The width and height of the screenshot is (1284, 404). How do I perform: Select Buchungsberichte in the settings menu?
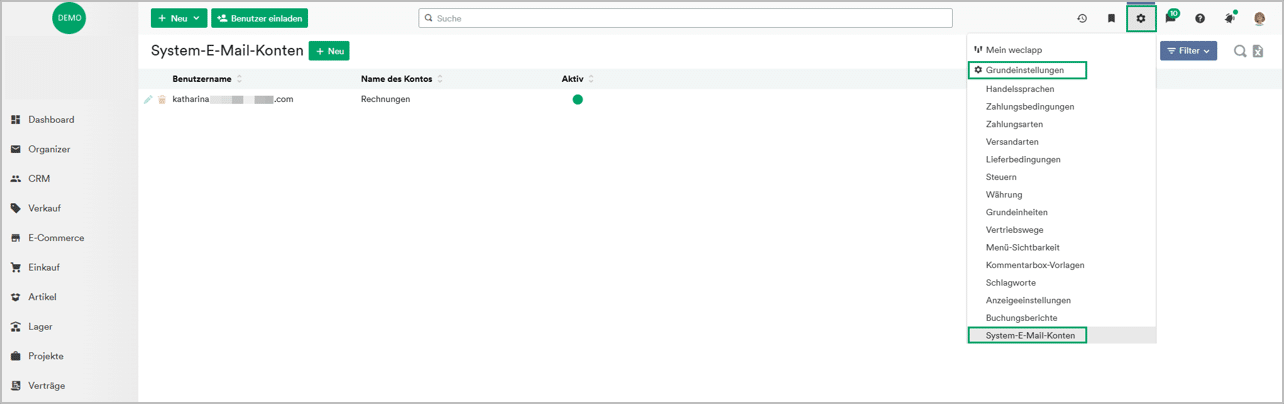1021,318
